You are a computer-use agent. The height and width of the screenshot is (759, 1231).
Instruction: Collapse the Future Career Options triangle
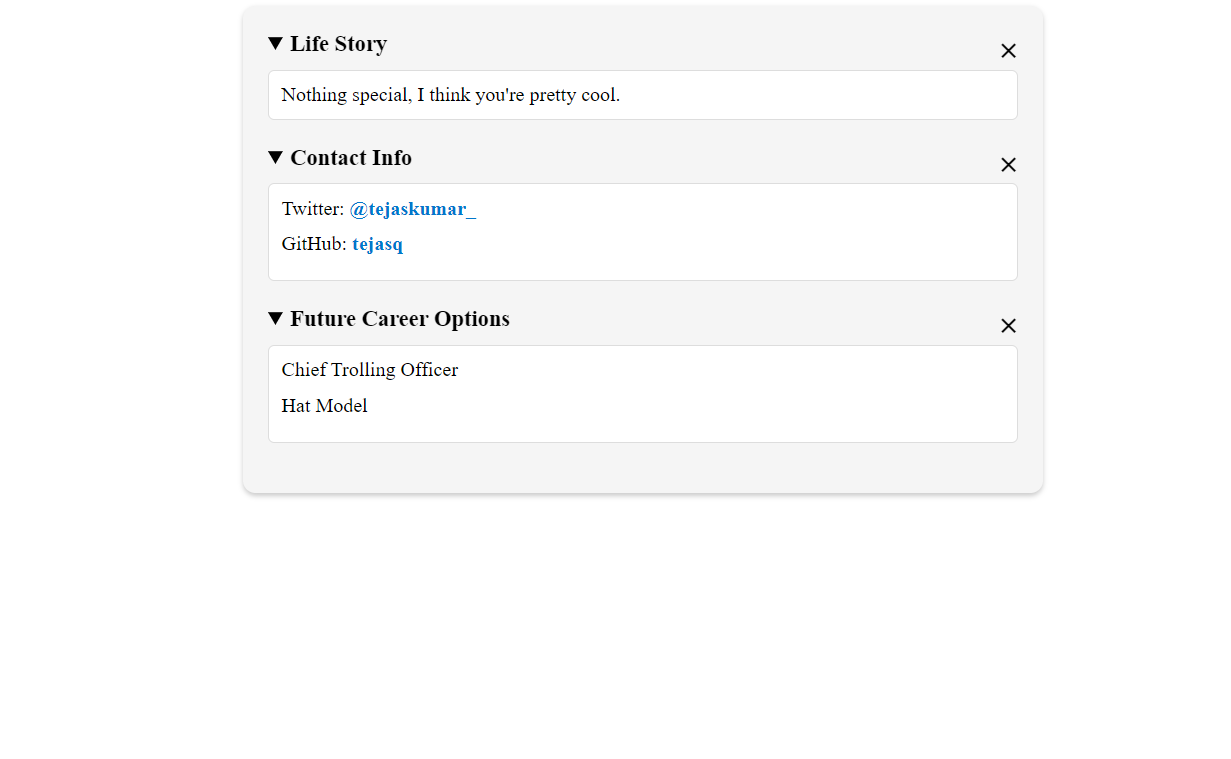(x=276, y=319)
